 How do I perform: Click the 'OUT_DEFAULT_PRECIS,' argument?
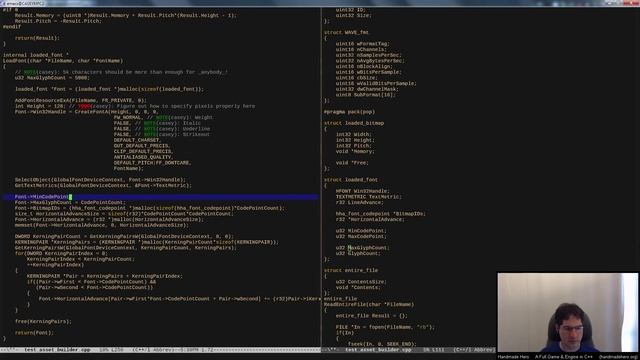[x=142, y=146]
